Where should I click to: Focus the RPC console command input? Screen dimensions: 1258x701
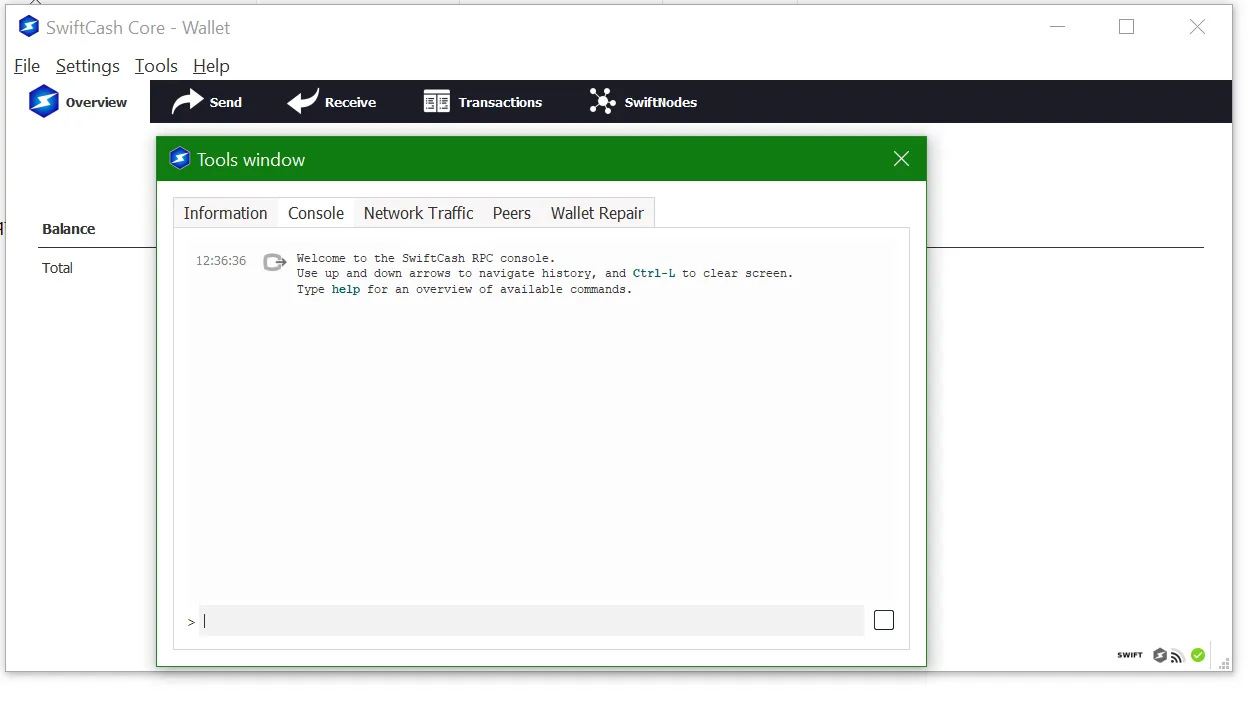coord(531,620)
